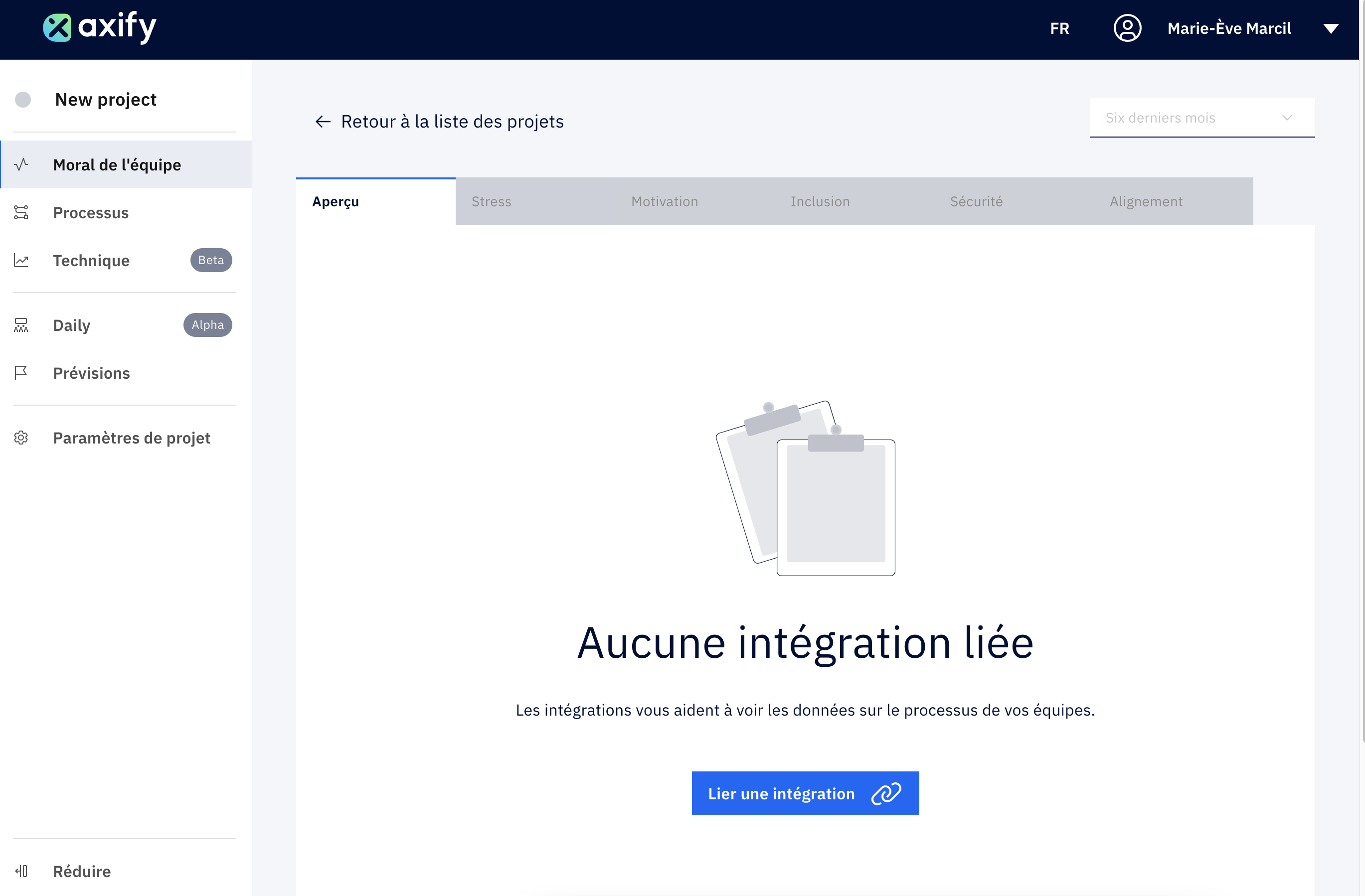This screenshot has width=1365, height=896.
Task: Click the Daily board icon
Action: 21,325
